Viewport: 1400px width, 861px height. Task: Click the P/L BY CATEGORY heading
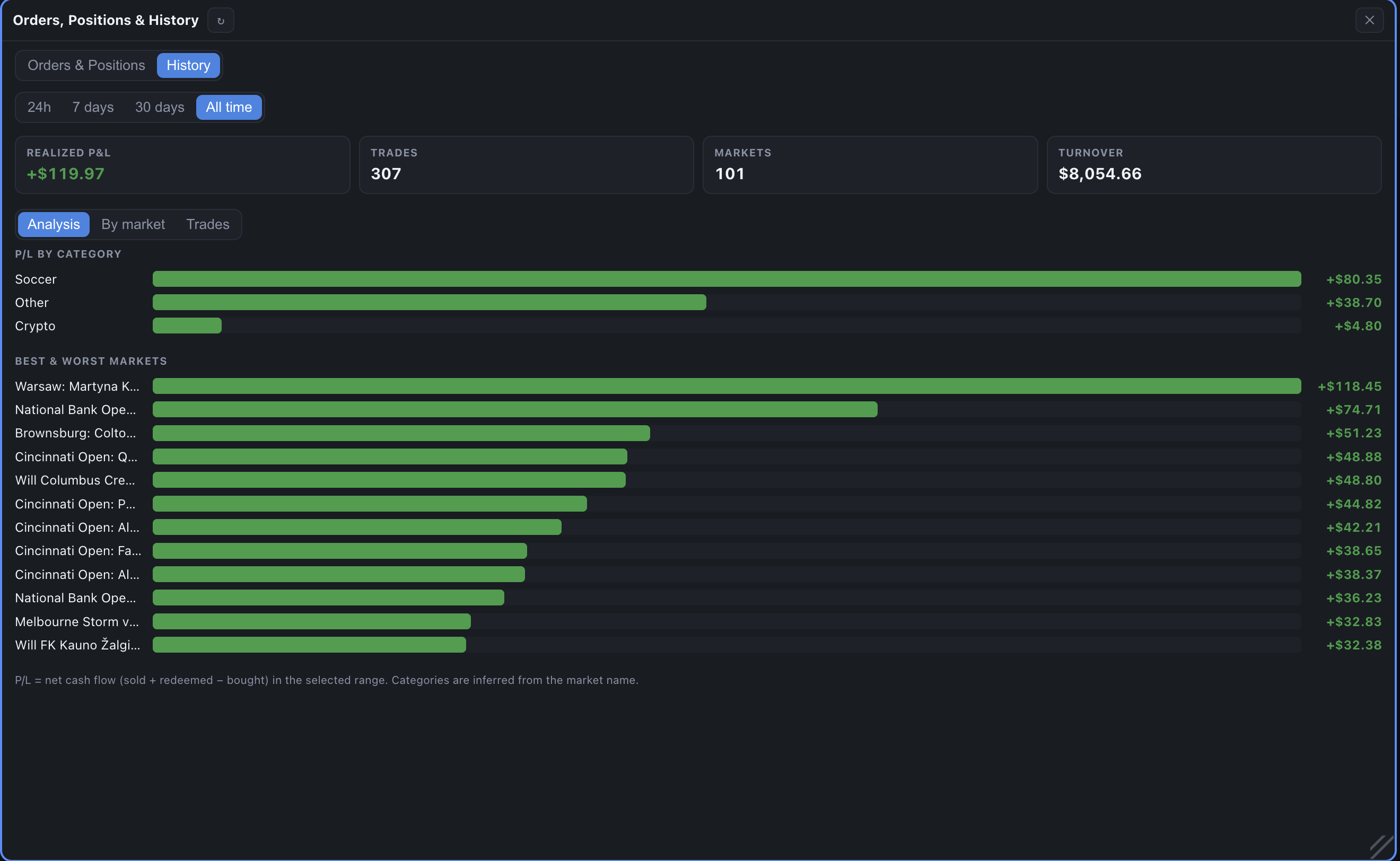click(68, 254)
